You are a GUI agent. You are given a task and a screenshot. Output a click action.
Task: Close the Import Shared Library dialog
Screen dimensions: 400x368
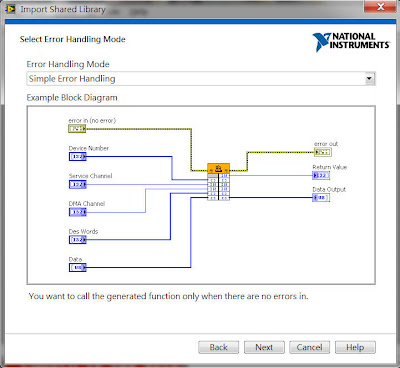tap(380, 7)
